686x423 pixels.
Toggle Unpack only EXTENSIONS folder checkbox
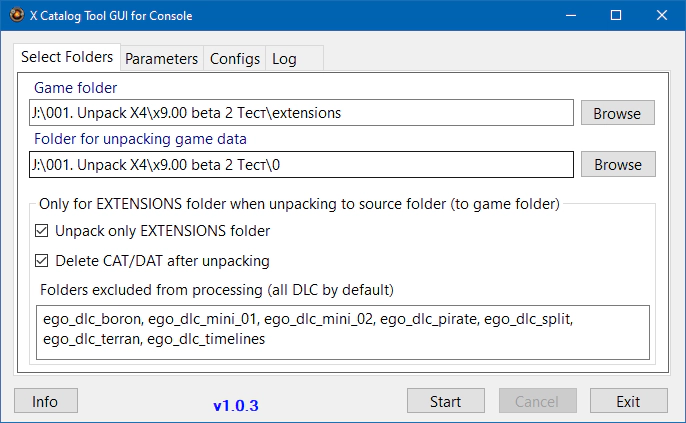(42, 231)
